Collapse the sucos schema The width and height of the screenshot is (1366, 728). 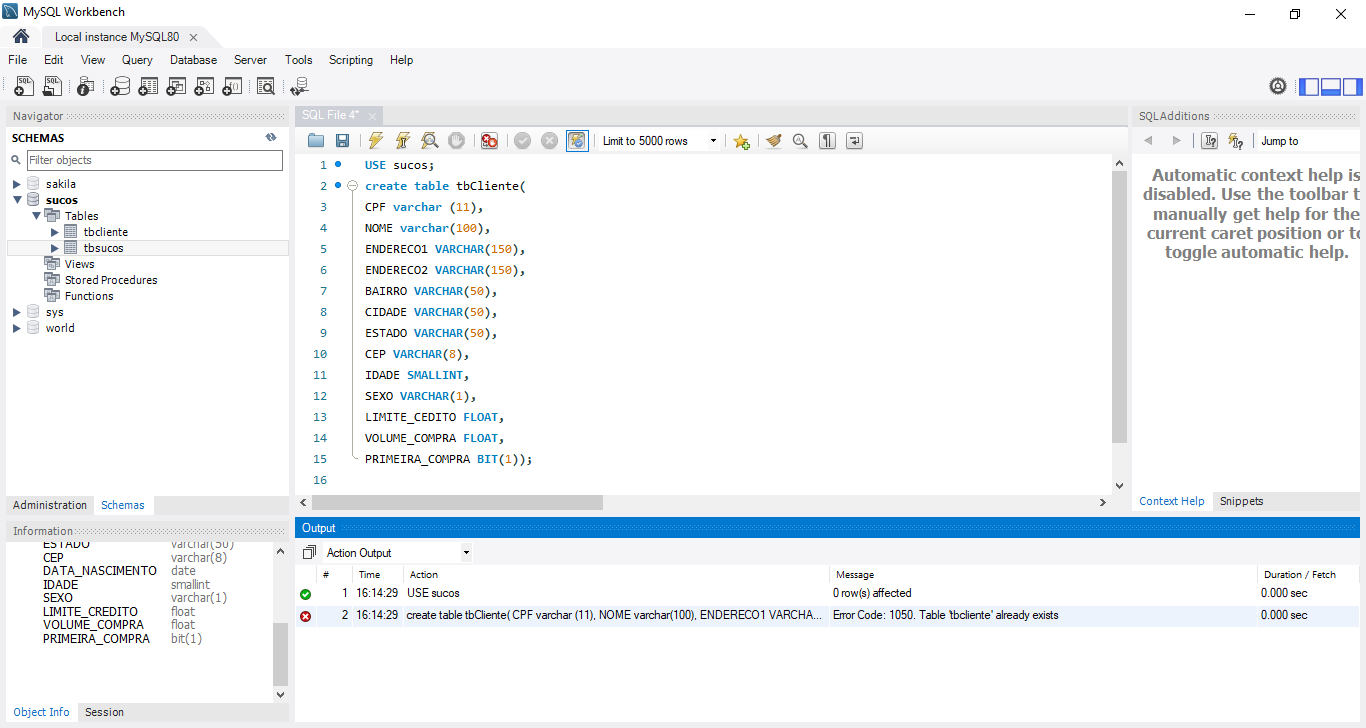coord(17,200)
